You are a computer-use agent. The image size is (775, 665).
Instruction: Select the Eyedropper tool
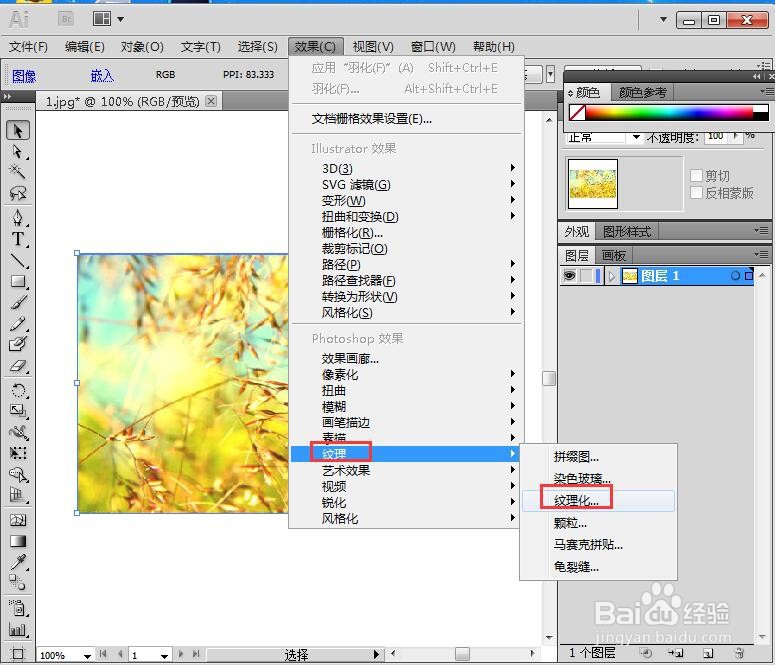pos(18,562)
